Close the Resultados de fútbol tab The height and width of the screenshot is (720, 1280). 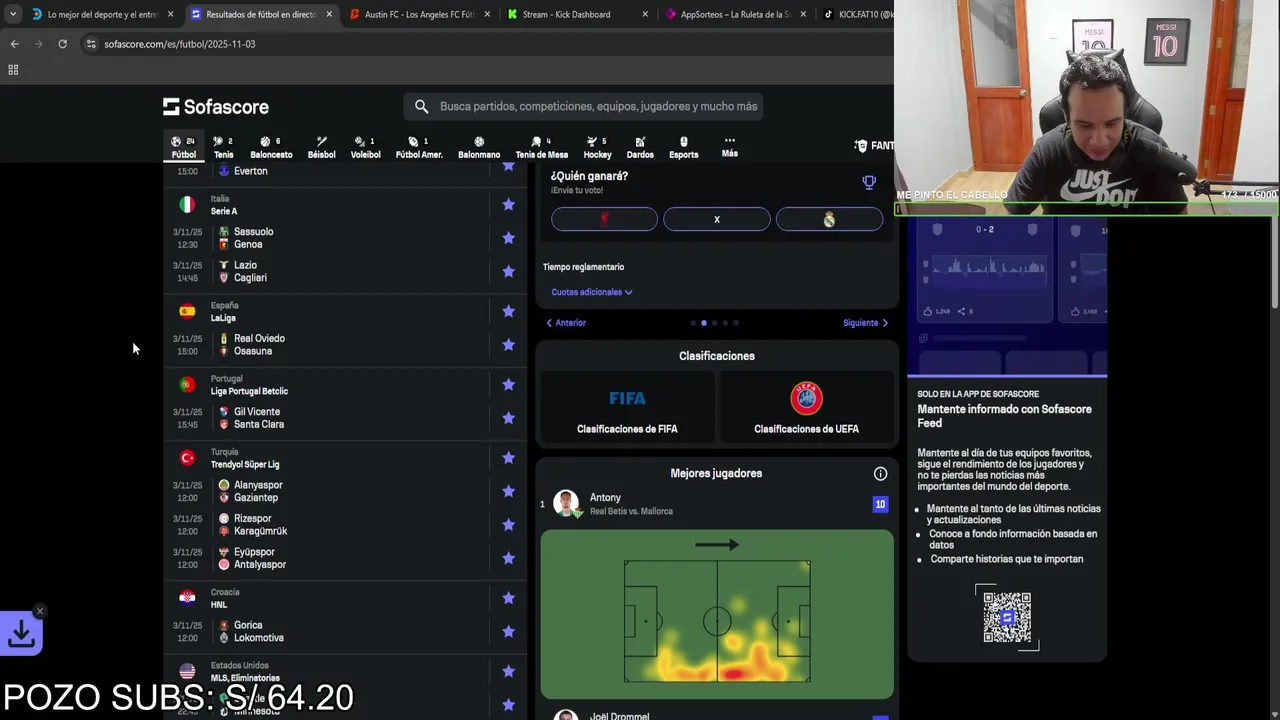pos(329,14)
